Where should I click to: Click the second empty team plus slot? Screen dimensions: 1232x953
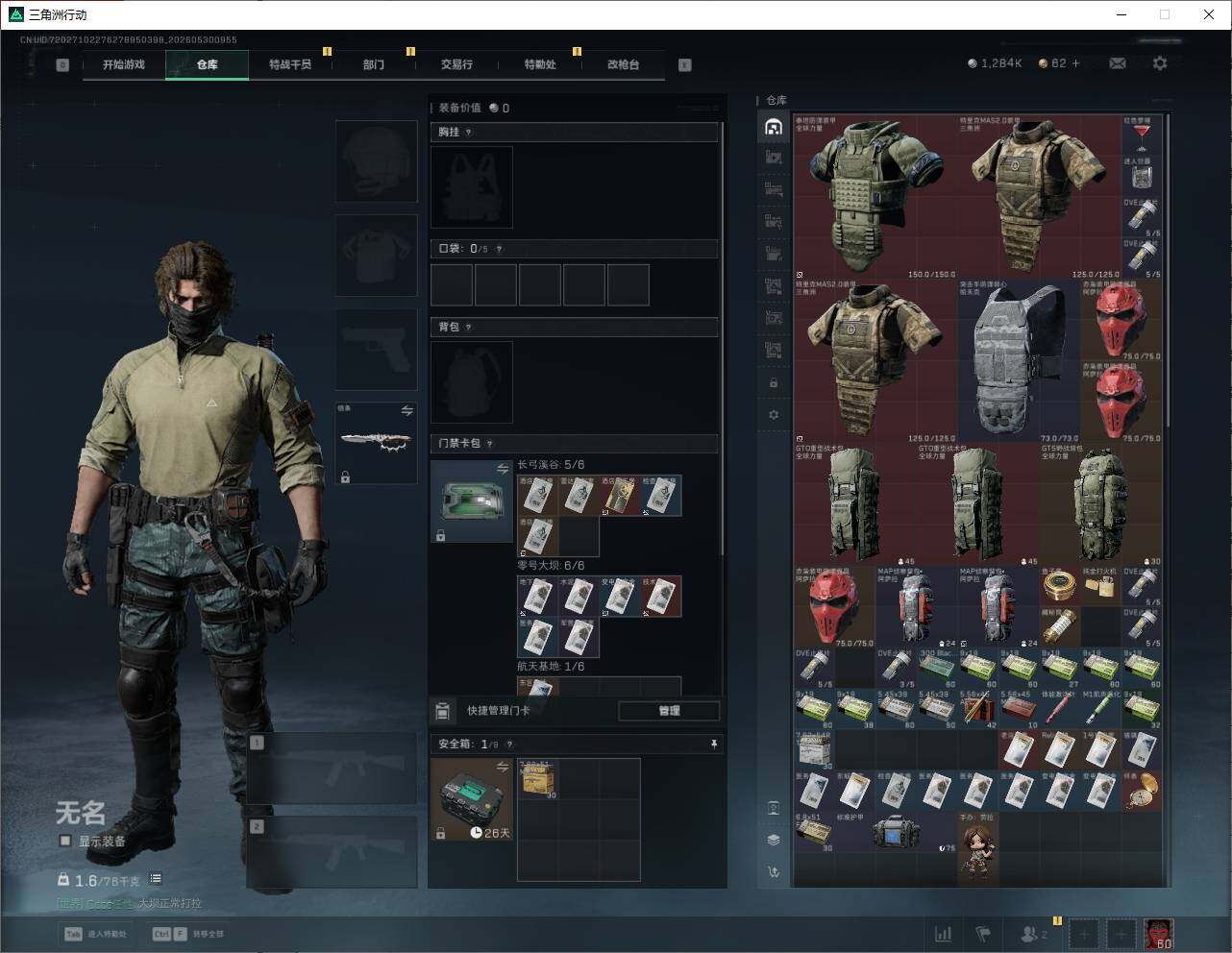[x=1121, y=934]
